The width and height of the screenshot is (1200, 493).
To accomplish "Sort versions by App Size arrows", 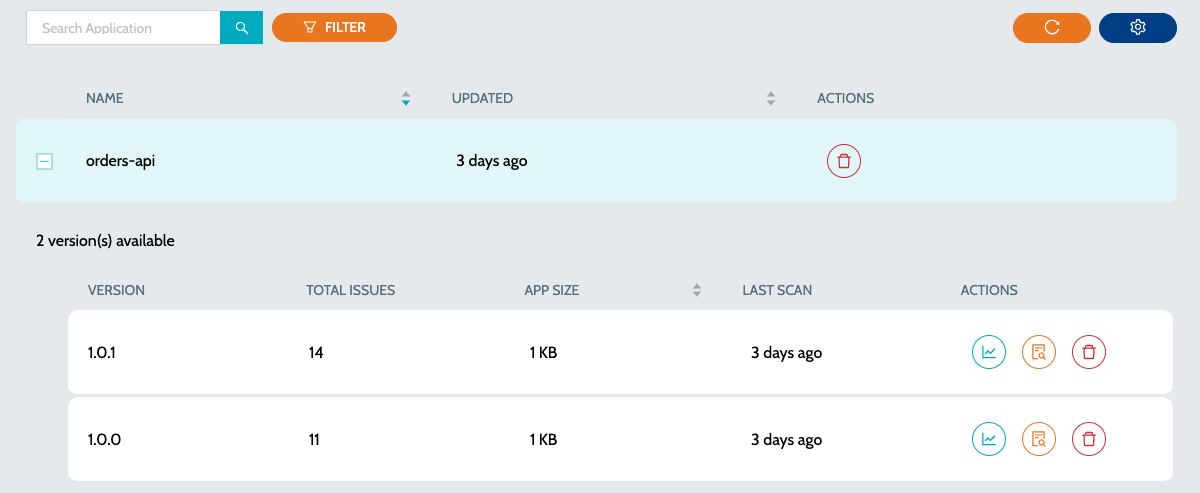I will pos(697,290).
